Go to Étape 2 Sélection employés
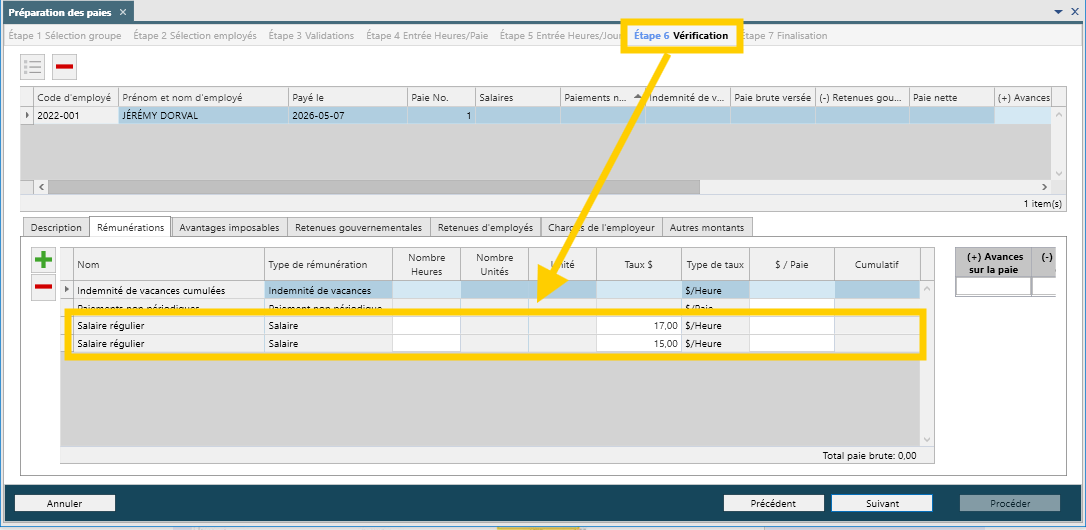The image size is (1086, 530). click(195, 35)
